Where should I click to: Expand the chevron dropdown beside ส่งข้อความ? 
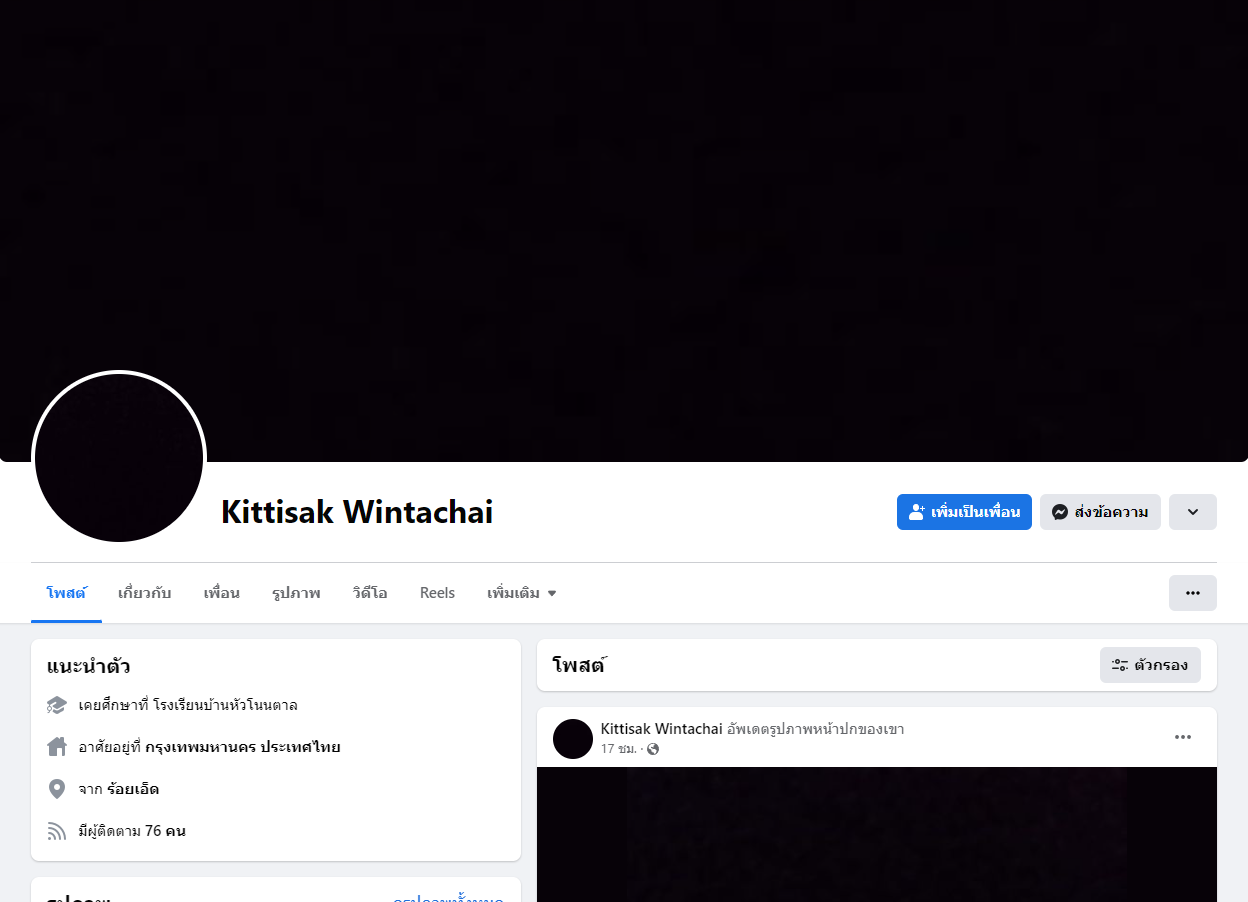(x=1193, y=512)
